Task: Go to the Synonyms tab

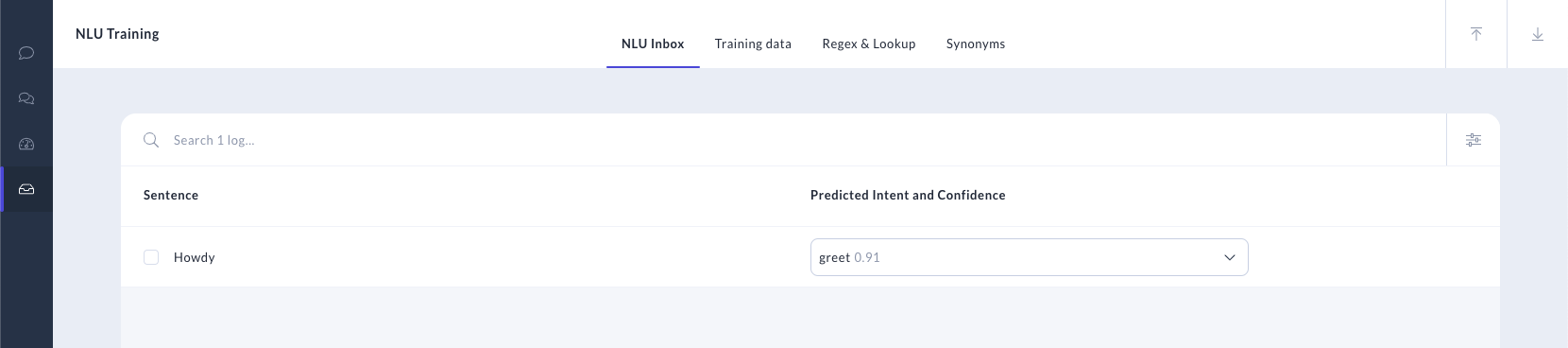Action: point(976,43)
